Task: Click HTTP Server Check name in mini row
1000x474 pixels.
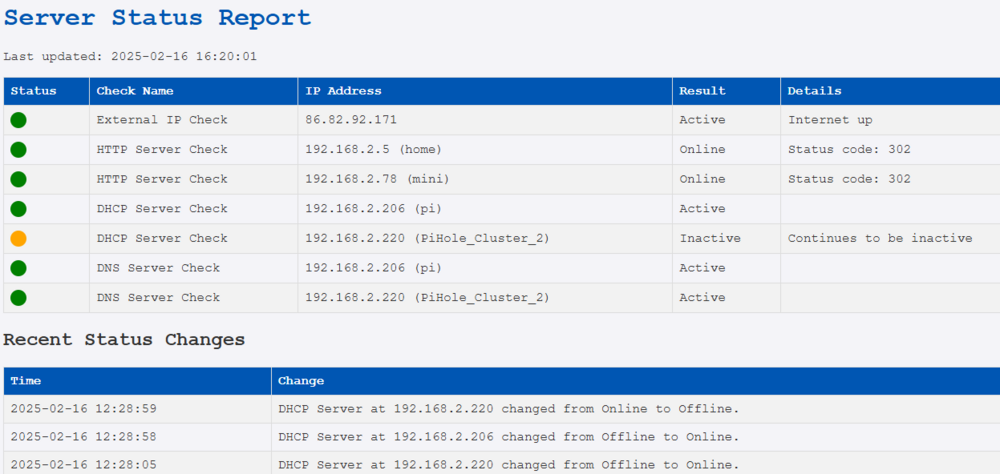Action: [162, 179]
